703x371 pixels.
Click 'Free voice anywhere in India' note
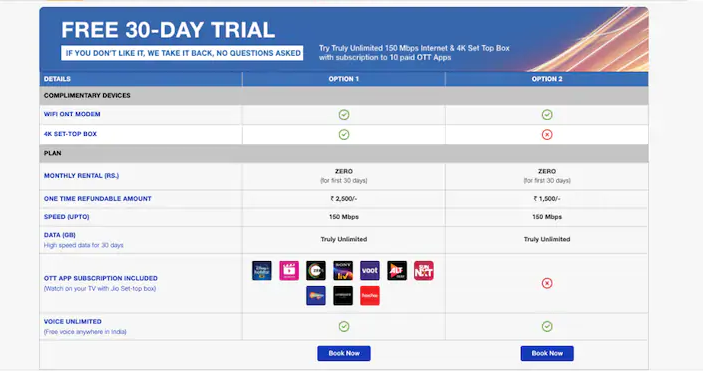[x=85, y=332]
